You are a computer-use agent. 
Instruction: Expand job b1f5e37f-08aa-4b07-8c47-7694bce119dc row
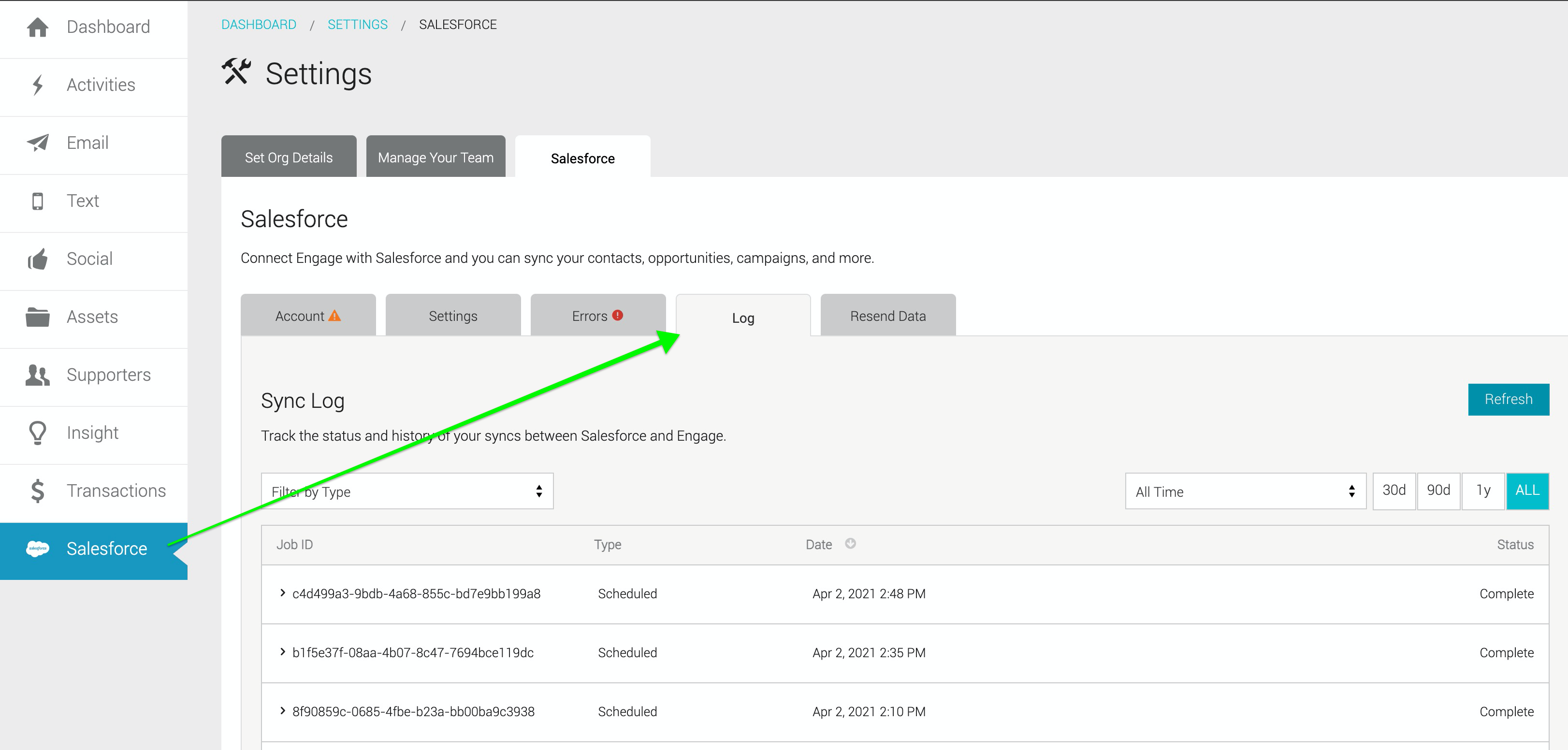click(x=282, y=652)
